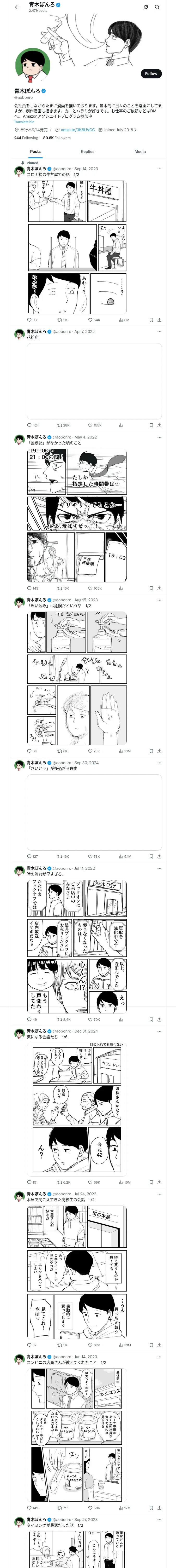Go back using the arrow icon
This screenshot has height=1568, width=176.
[17, 7]
